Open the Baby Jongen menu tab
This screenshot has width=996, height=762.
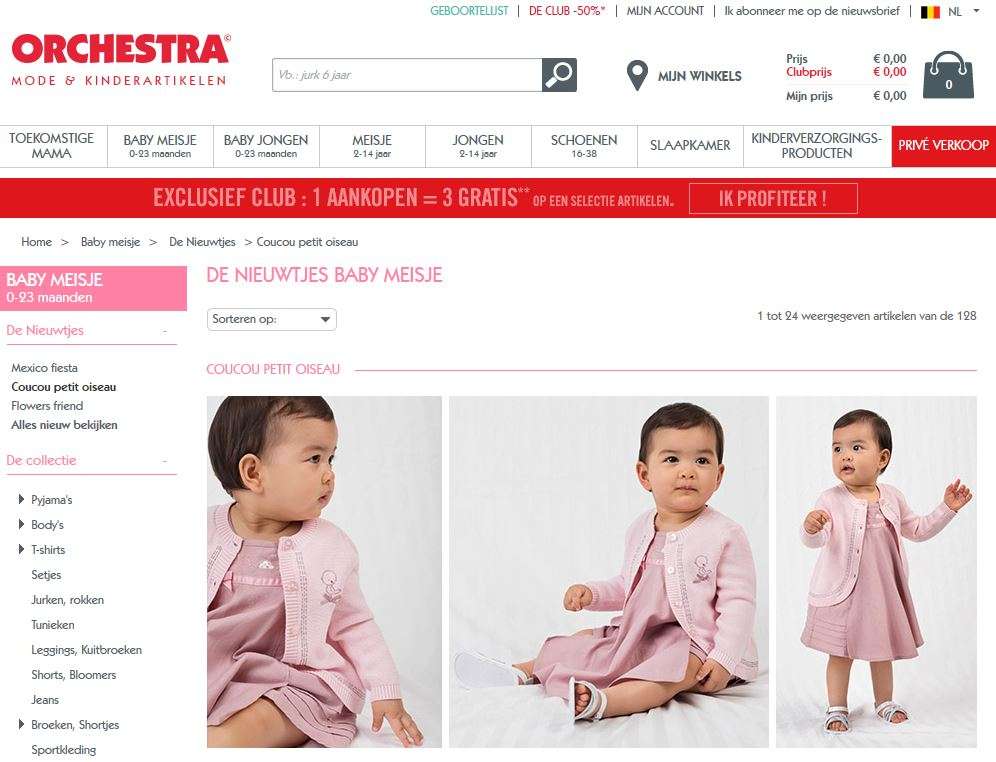click(266, 146)
